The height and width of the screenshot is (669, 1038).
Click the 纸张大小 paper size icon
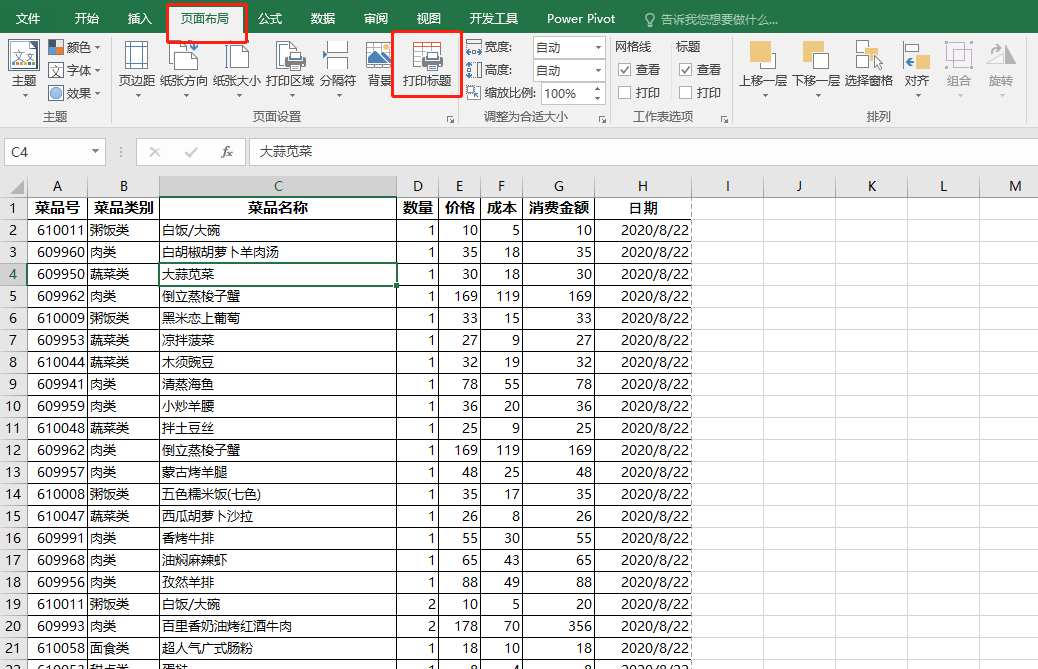[236, 55]
